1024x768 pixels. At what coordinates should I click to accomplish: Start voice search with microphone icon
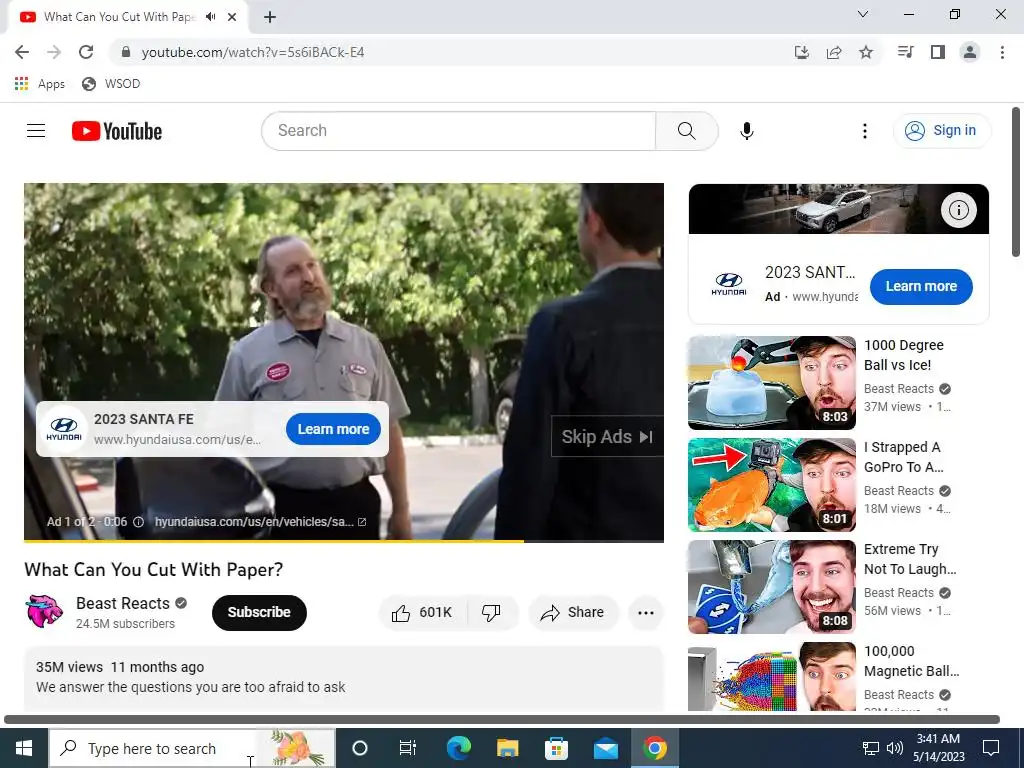746,131
